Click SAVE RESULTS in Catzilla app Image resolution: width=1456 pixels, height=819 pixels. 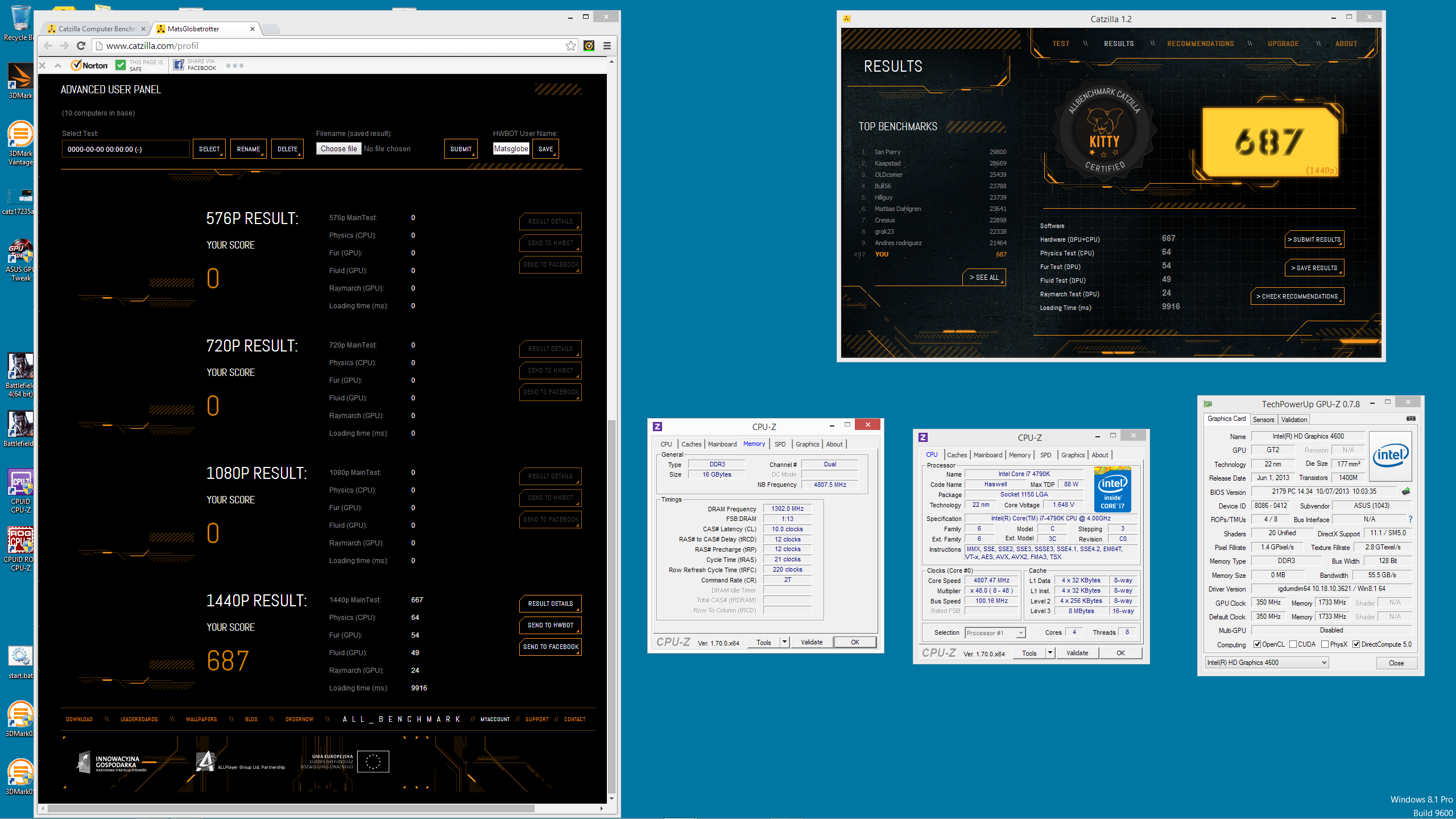point(1314,268)
